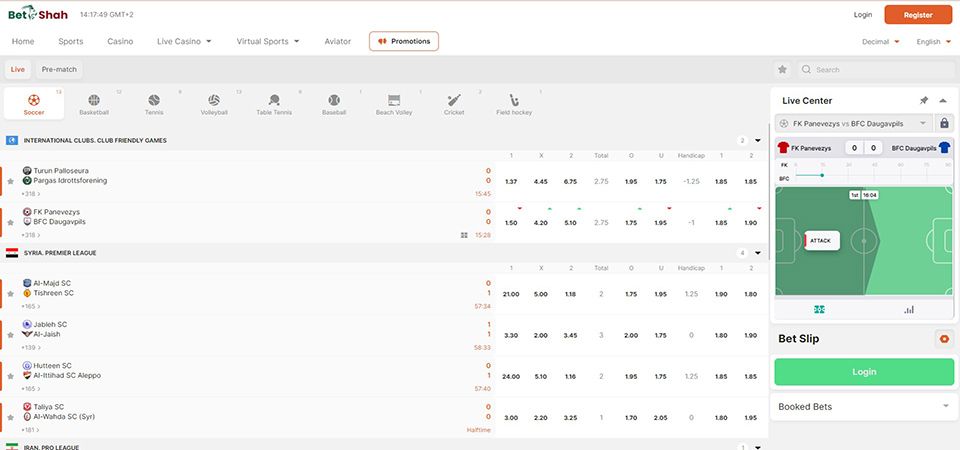Open Decimal odds format dropdown
Image resolution: width=960 pixels, height=450 pixels.
(x=880, y=42)
